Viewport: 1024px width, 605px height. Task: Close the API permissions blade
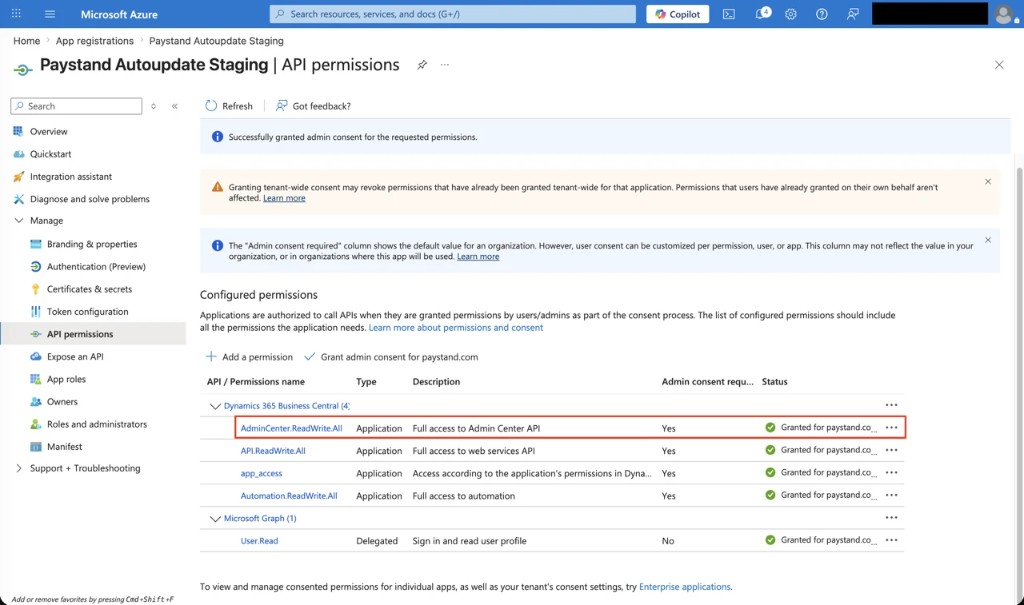(999, 65)
